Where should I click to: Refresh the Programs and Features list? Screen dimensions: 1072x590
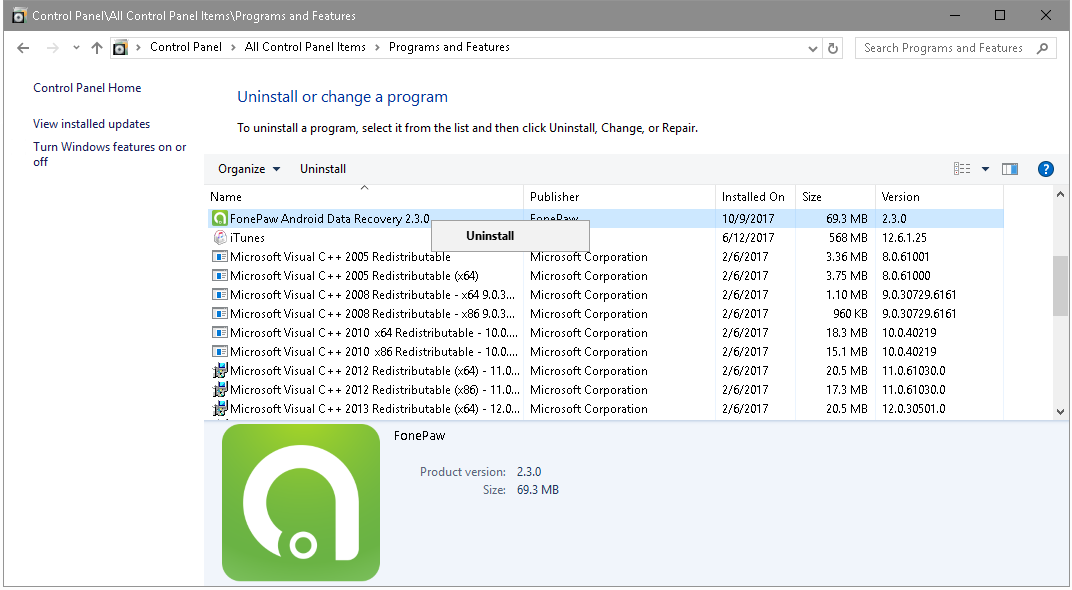(833, 49)
